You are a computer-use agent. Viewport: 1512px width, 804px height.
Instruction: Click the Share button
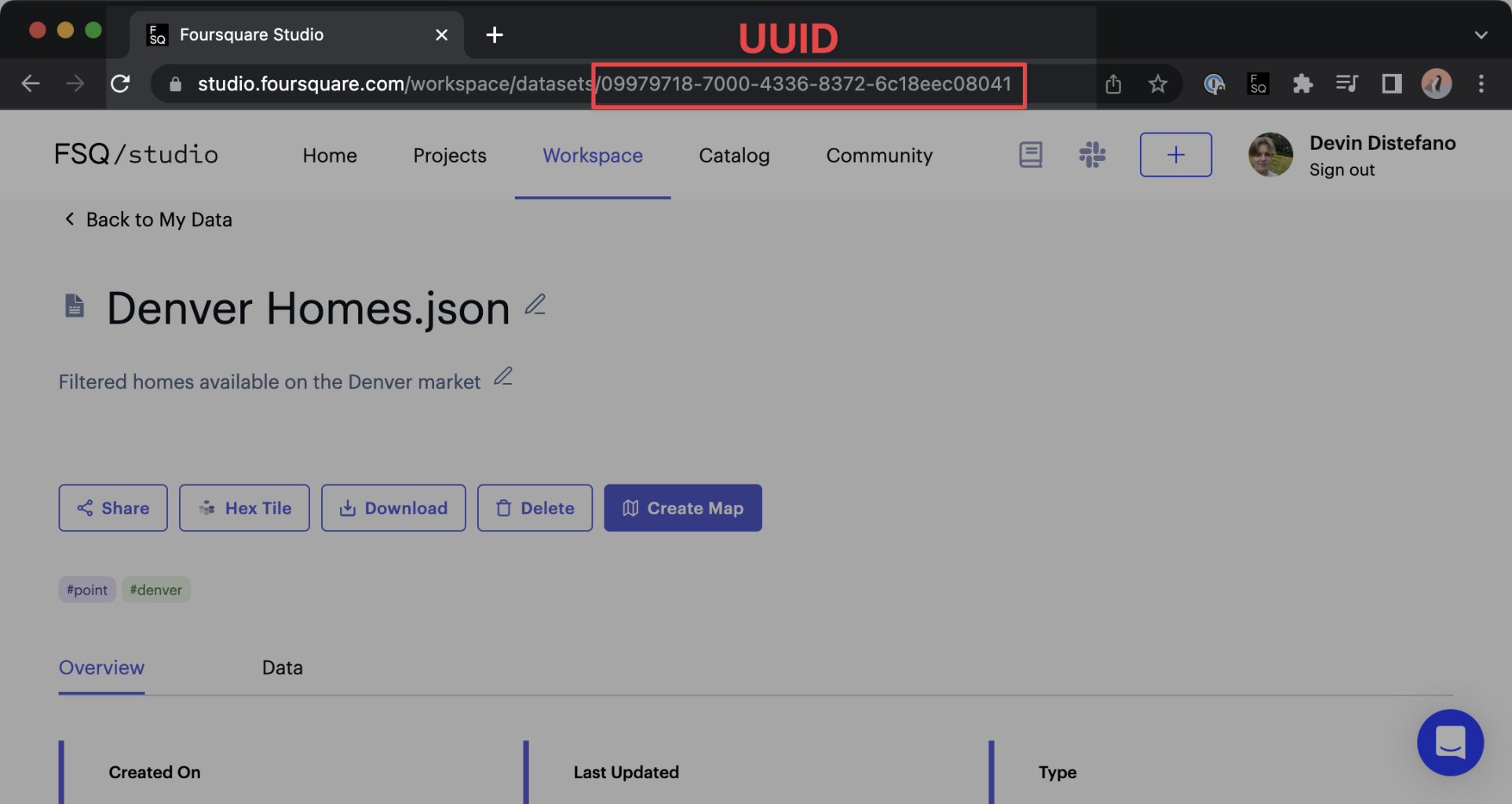[x=113, y=508]
